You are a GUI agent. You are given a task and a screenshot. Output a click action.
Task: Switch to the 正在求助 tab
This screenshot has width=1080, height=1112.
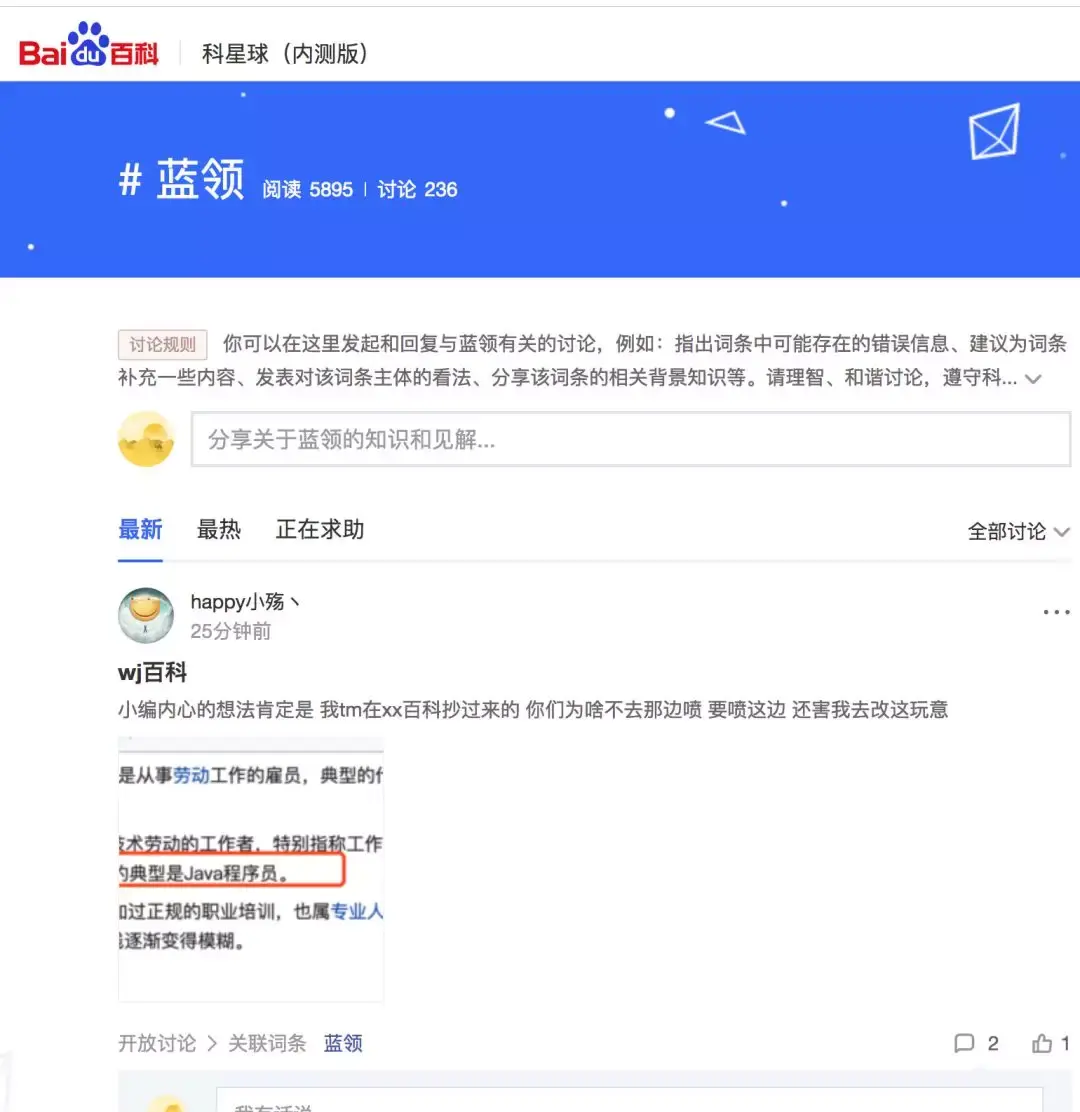tap(320, 529)
